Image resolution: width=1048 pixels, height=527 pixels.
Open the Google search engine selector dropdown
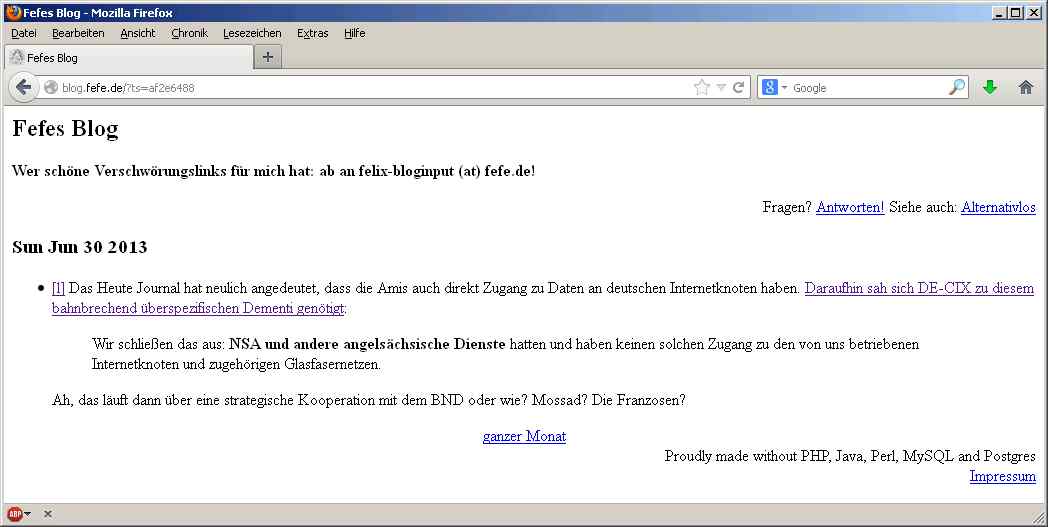coord(776,88)
